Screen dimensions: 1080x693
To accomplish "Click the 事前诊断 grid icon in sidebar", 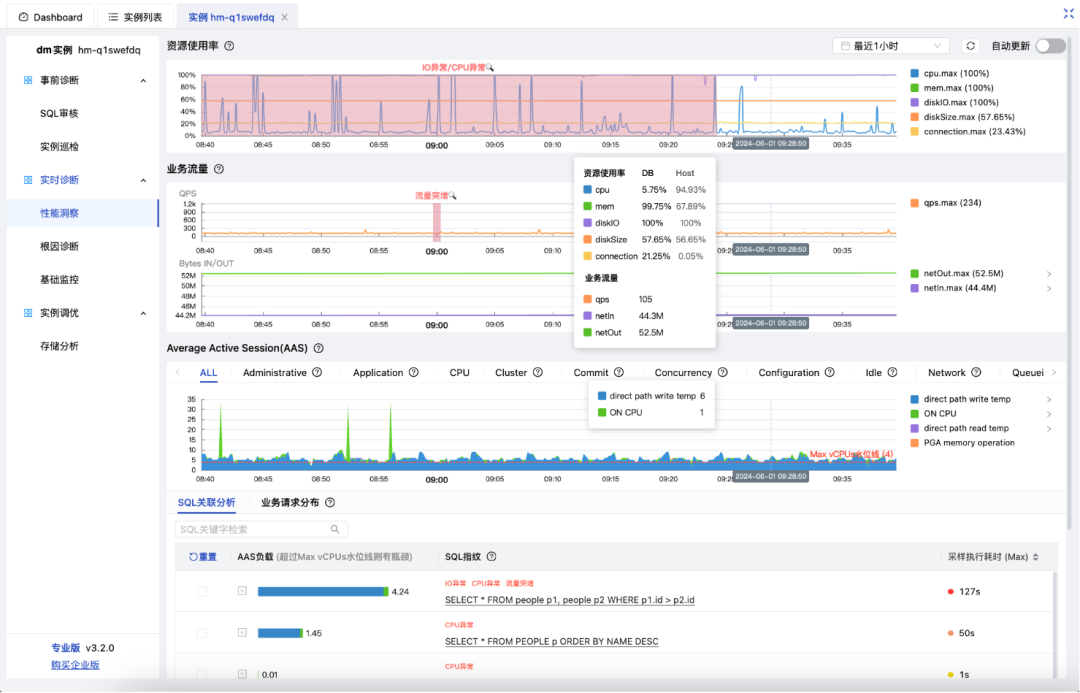I will click(28, 80).
